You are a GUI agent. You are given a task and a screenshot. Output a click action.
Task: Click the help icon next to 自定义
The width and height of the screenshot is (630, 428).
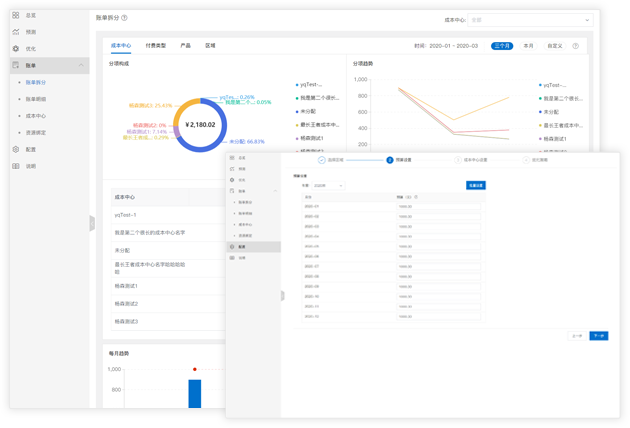576,46
